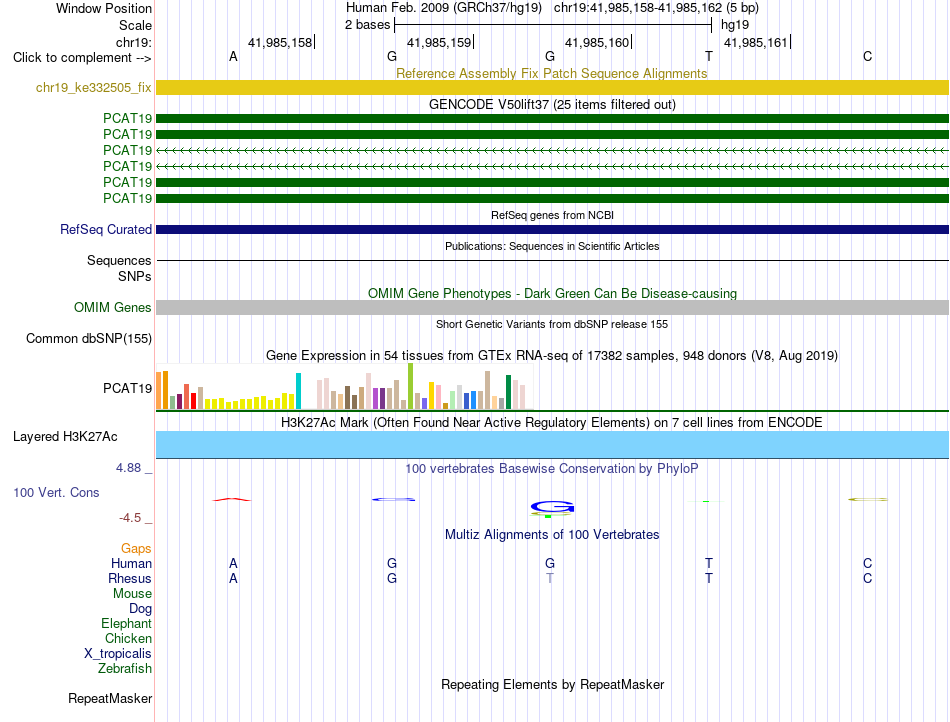The height and width of the screenshot is (722, 950).
Task: Open OMIM Gene Phenotypes track title
Action: 552,293
